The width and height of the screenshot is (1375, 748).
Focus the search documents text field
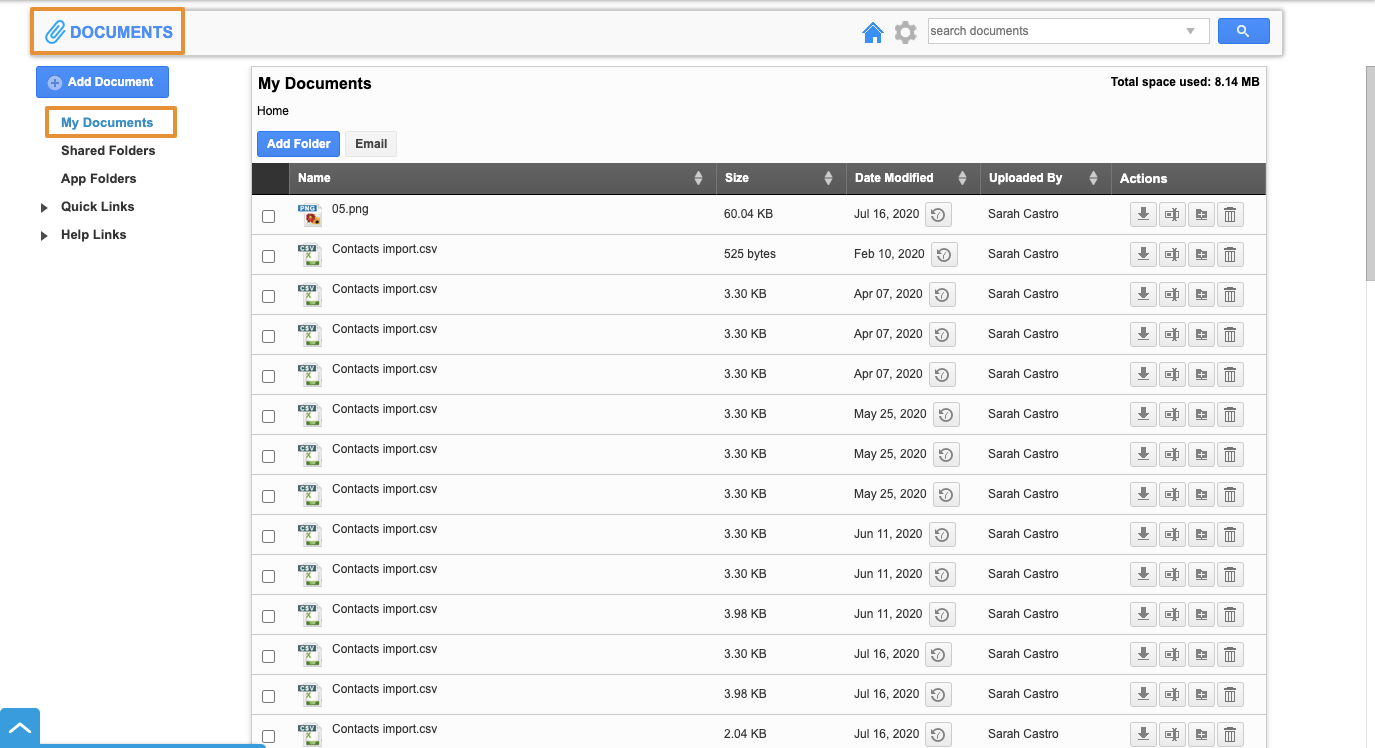pos(1050,31)
